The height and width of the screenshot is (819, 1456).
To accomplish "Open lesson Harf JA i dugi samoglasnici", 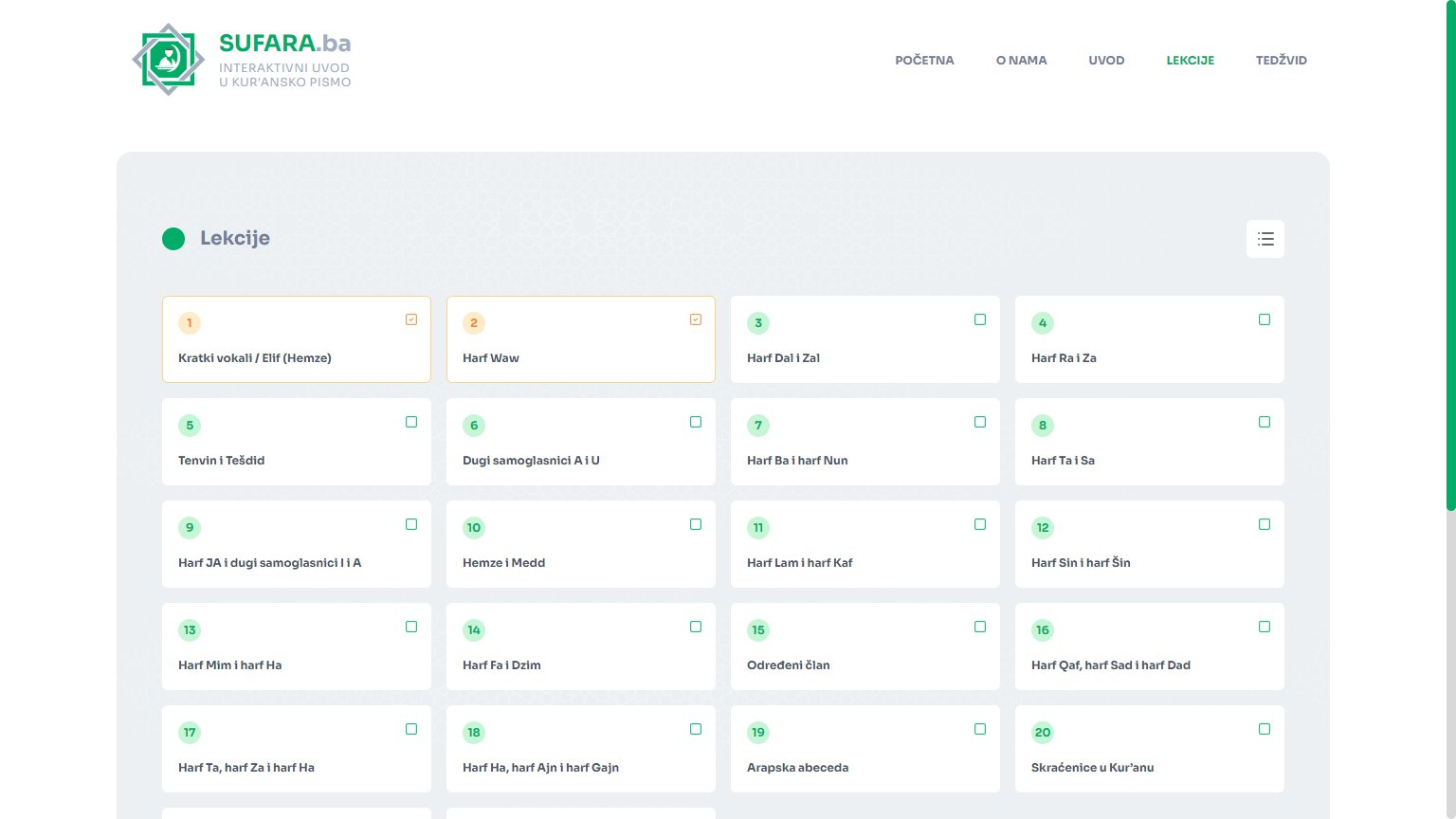I will 297,544.
